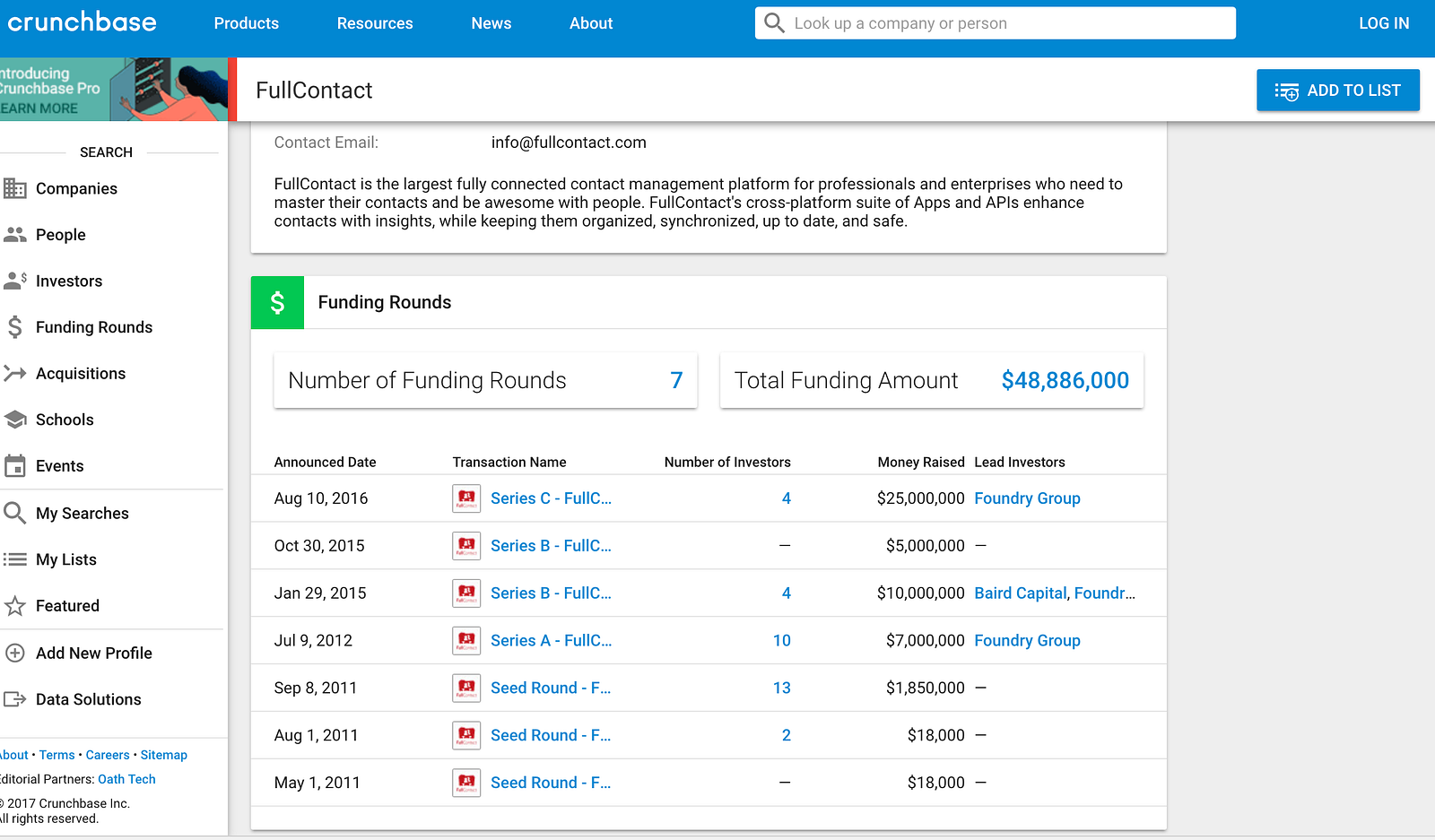The image size is (1435, 840).
Task: Click the Crunchbase Pro promo banner
Action: (x=112, y=90)
